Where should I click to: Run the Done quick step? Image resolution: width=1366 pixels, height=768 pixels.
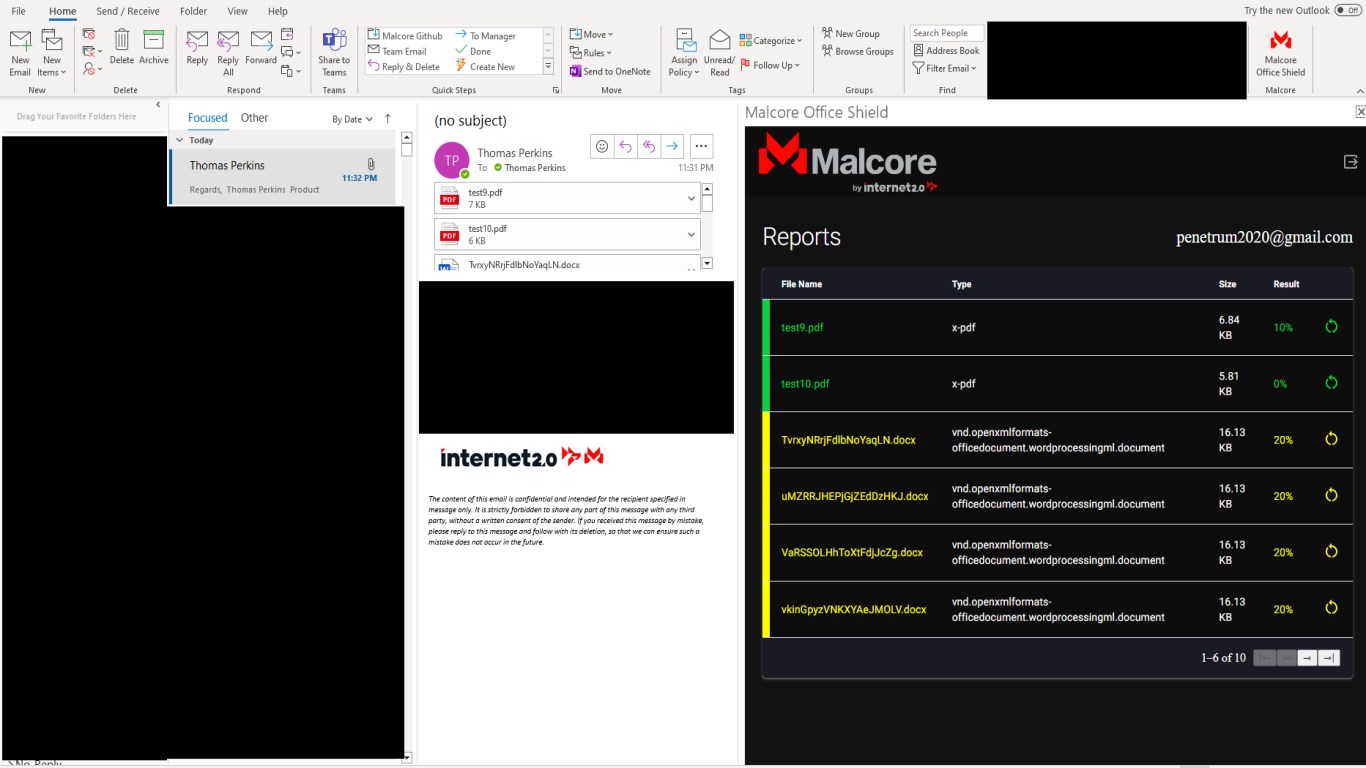pyautogui.click(x=474, y=51)
